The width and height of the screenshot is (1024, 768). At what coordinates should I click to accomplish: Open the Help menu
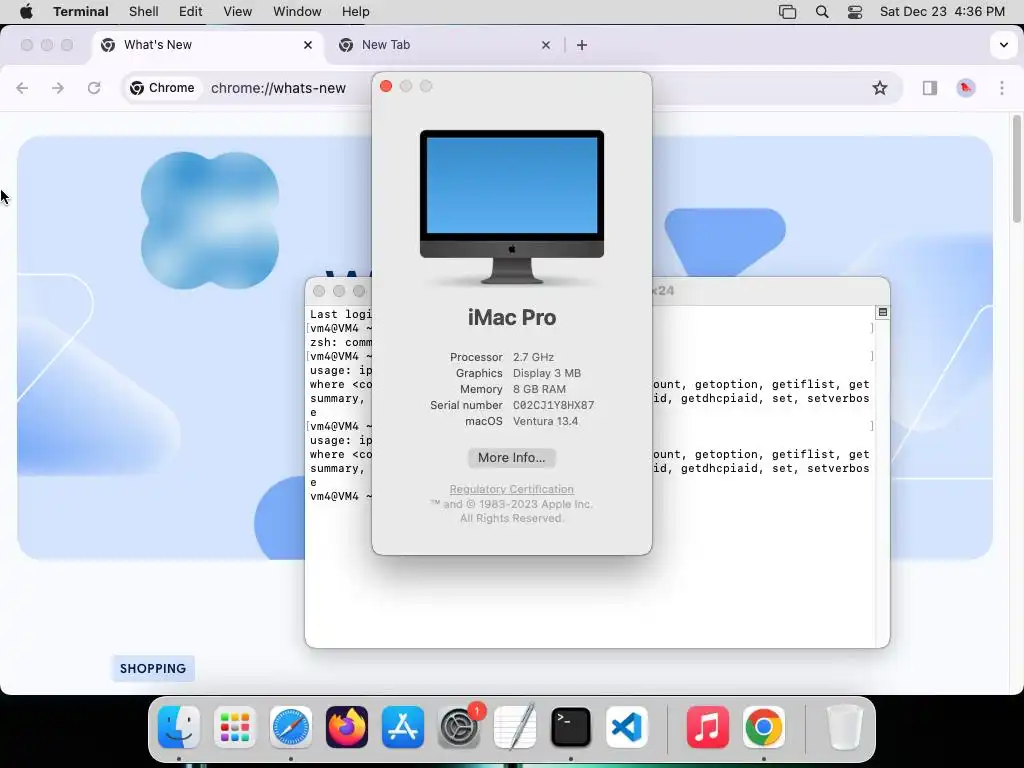[355, 12]
